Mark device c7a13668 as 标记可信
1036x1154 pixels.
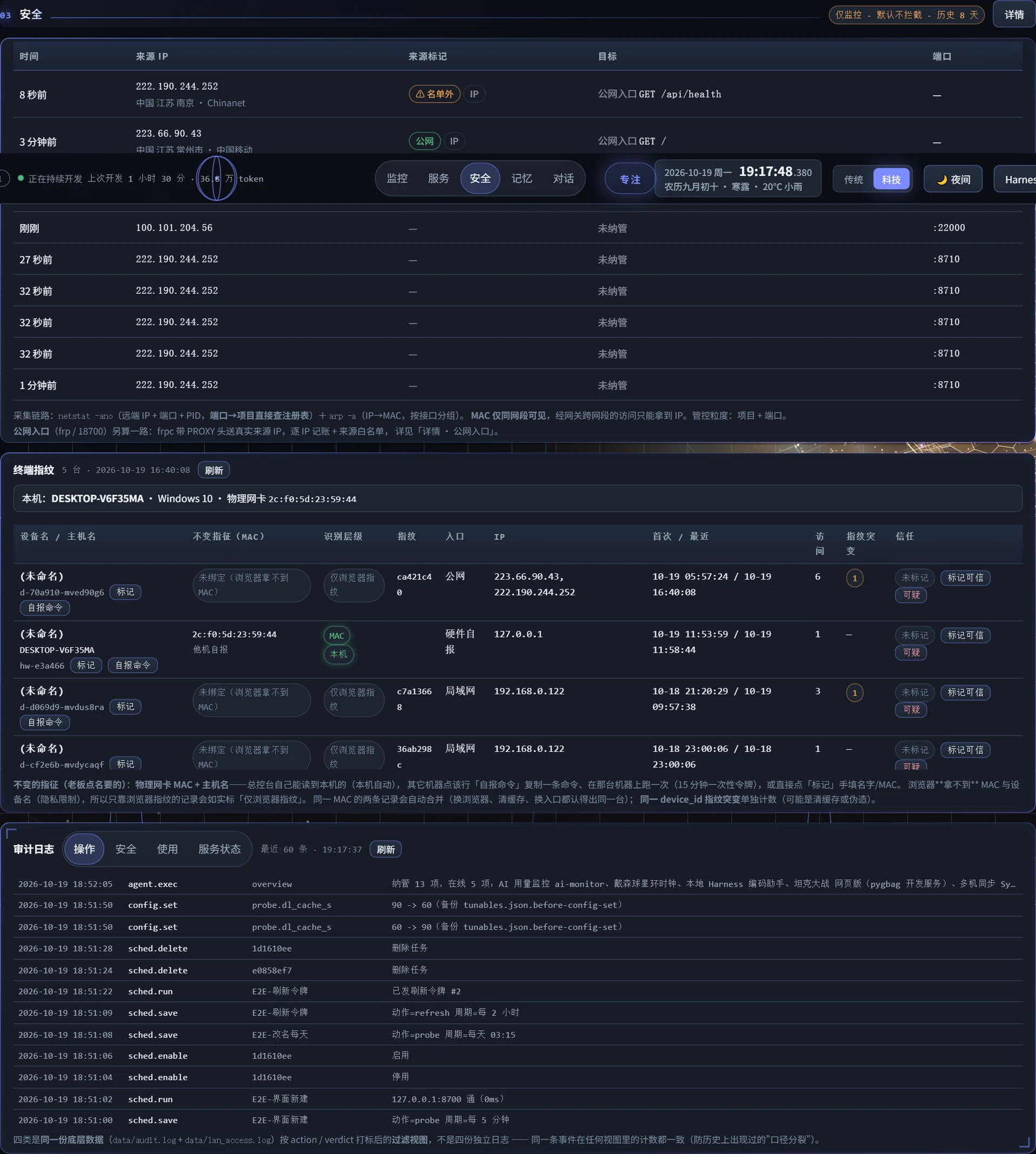(965, 693)
